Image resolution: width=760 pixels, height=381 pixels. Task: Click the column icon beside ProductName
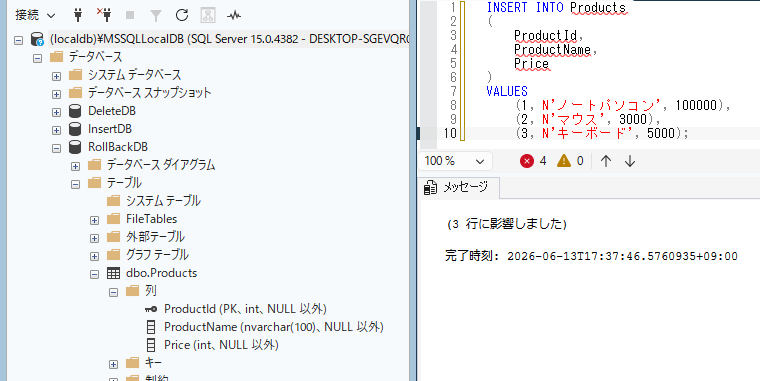pyautogui.click(x=151, y=327)
